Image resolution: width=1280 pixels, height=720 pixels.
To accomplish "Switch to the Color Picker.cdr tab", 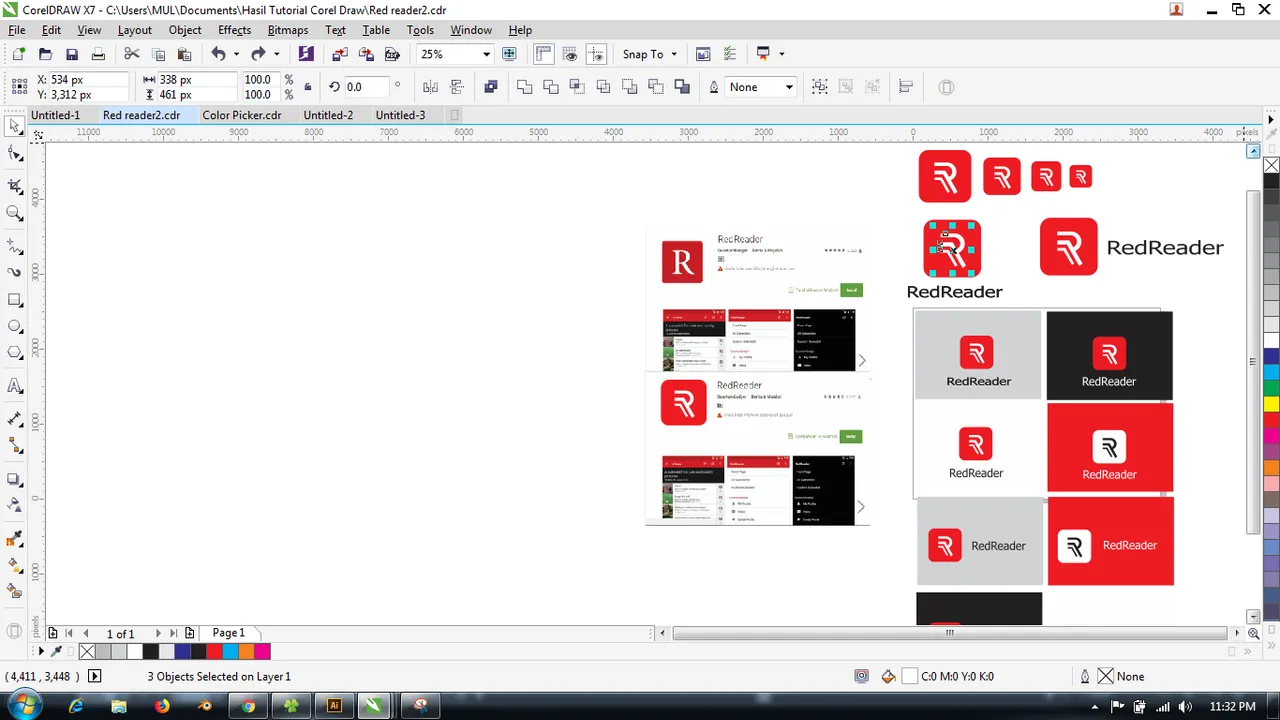I will (x=242, y=115).
